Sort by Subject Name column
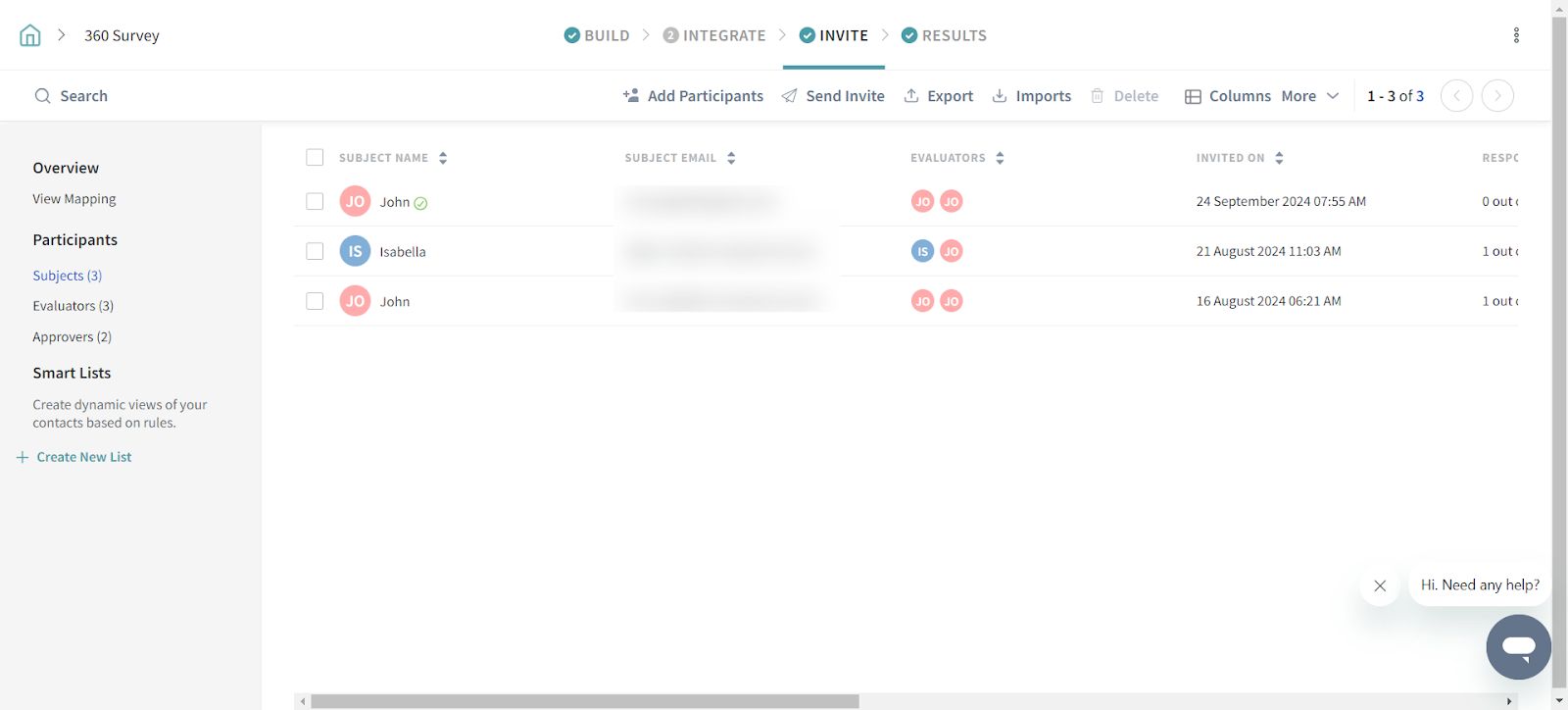Viewport: 1568px width, 710px height. pyautogui.click(x=443, y=158)
